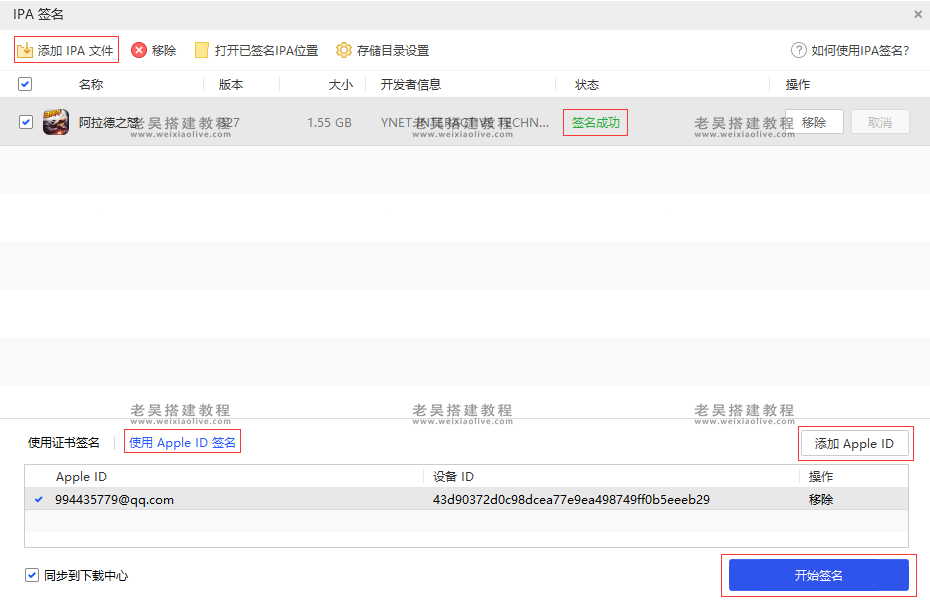Click the 签名成功 status label
The height and width of the screenshot is (607, 930).
595,123
